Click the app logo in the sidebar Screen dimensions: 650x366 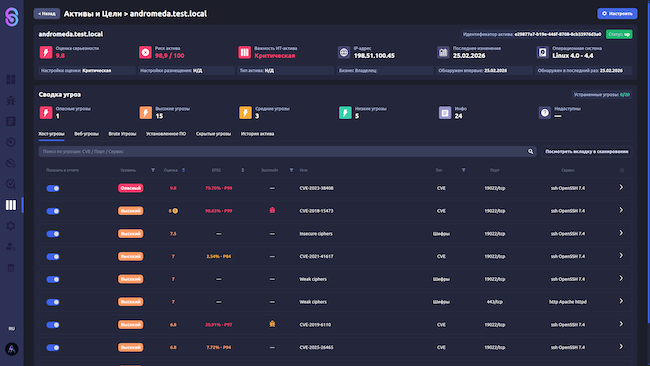coord(12,17)
